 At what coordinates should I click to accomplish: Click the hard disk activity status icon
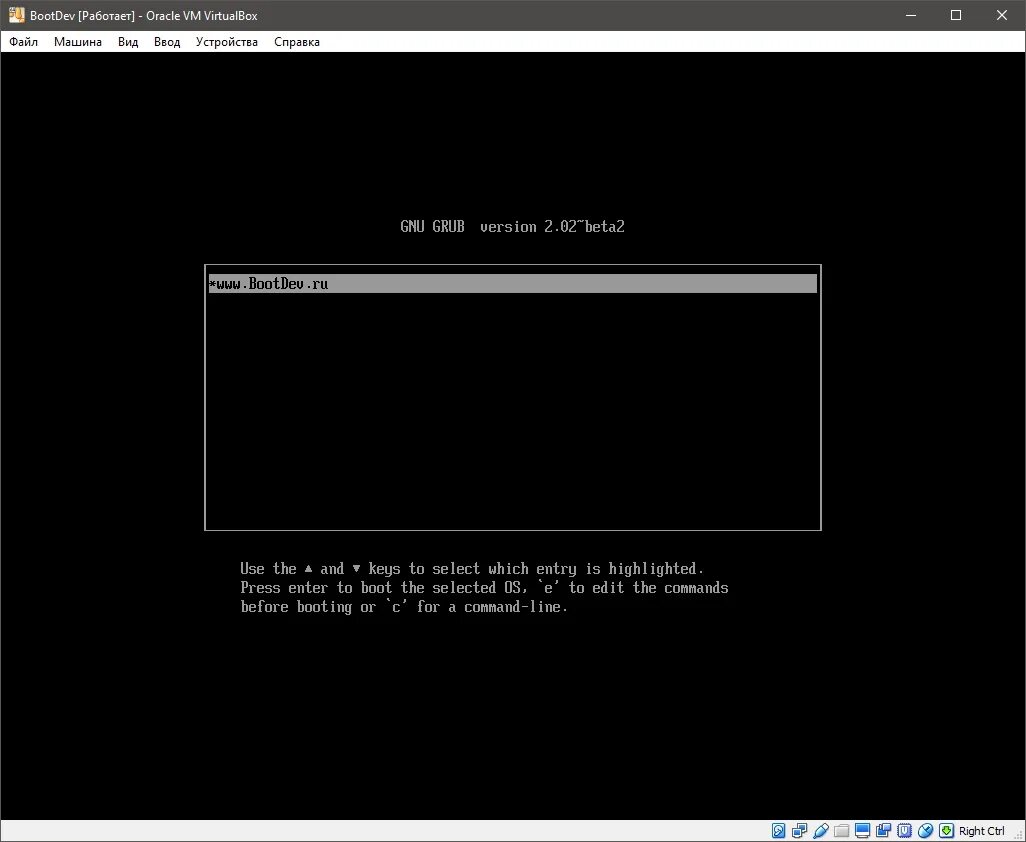point(778,831)
